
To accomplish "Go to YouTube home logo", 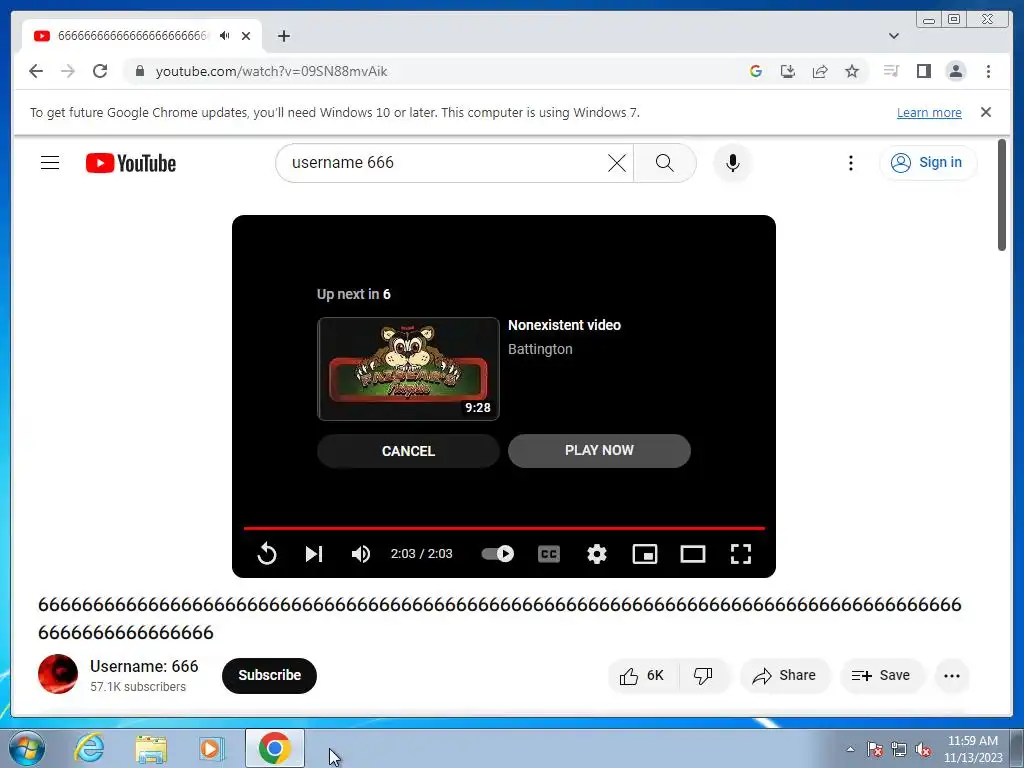I will coord(131,163).
